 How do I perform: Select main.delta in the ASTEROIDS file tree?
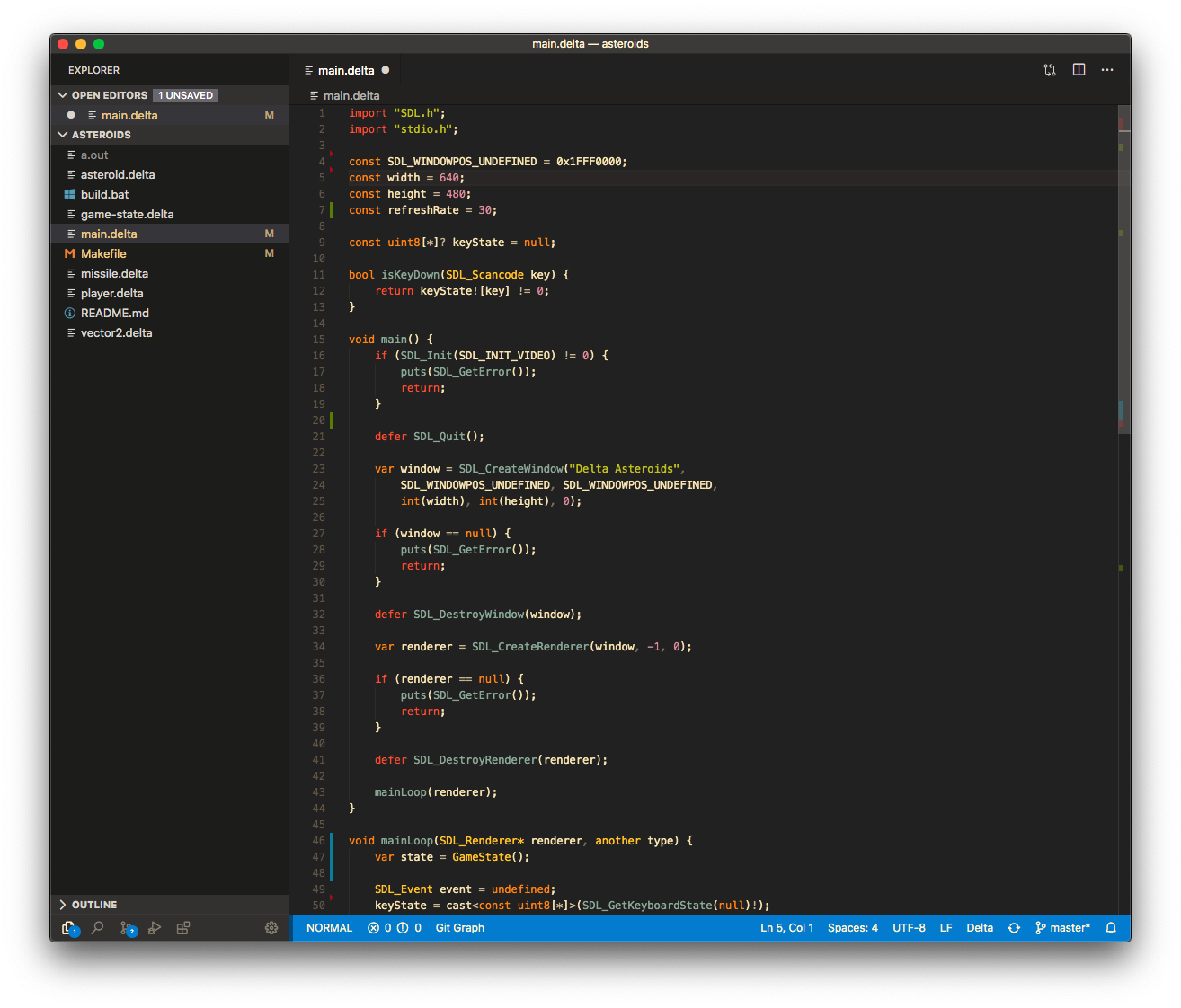tap(170, 234)
